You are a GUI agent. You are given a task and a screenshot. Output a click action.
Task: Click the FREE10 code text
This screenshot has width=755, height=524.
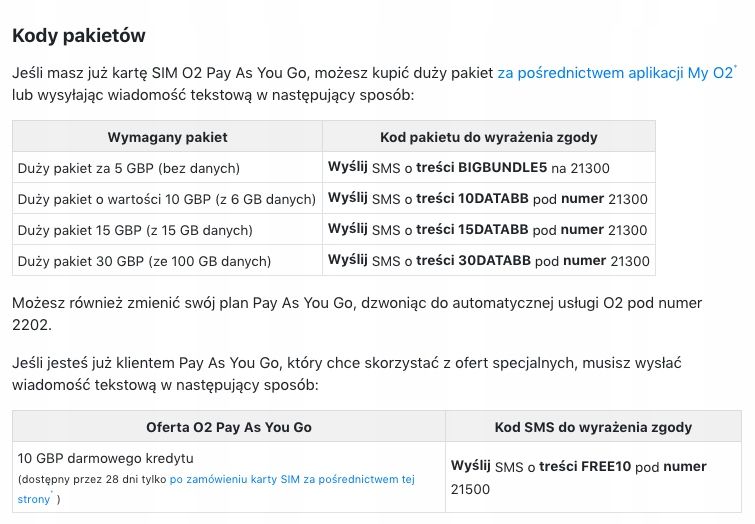click(606, 466)
